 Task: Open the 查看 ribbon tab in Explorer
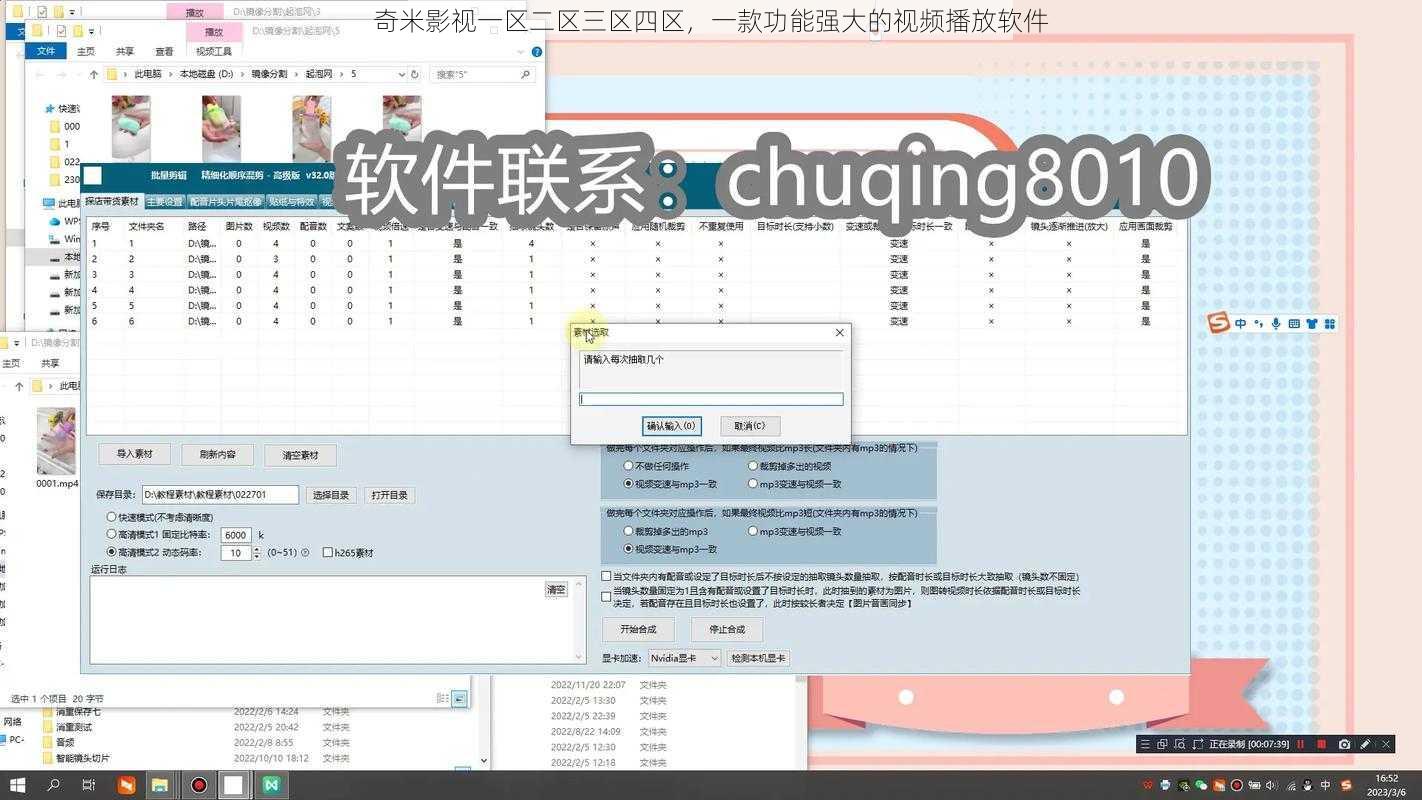tap(164, 51)
